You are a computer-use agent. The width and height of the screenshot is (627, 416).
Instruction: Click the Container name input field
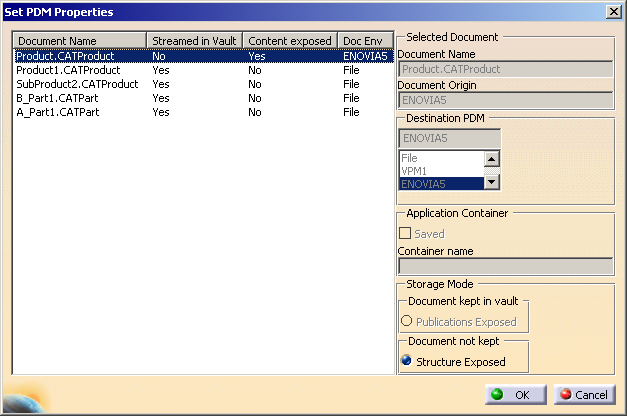coord(505,267)
